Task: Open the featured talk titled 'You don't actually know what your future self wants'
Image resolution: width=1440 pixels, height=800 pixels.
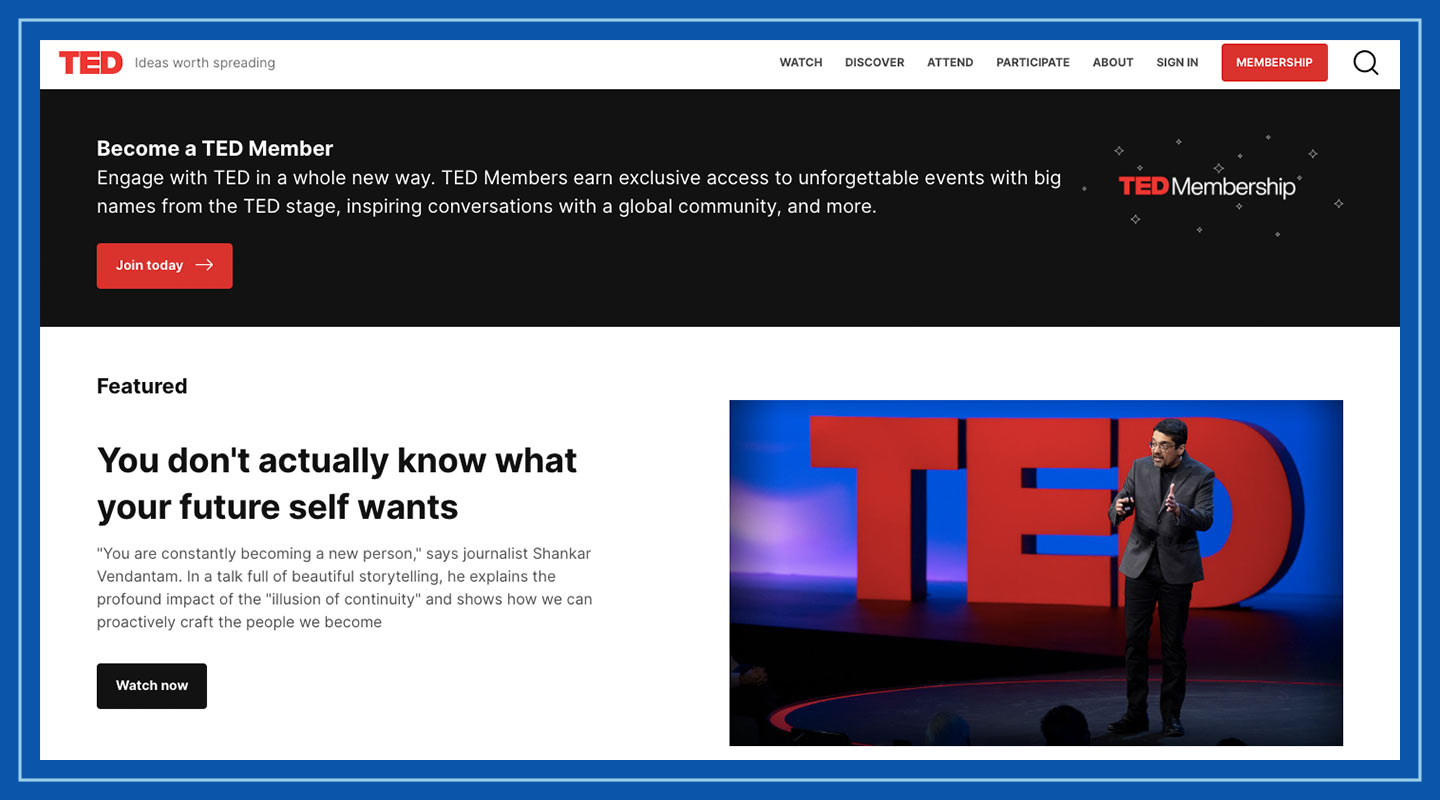Action: tap(336, 482)
